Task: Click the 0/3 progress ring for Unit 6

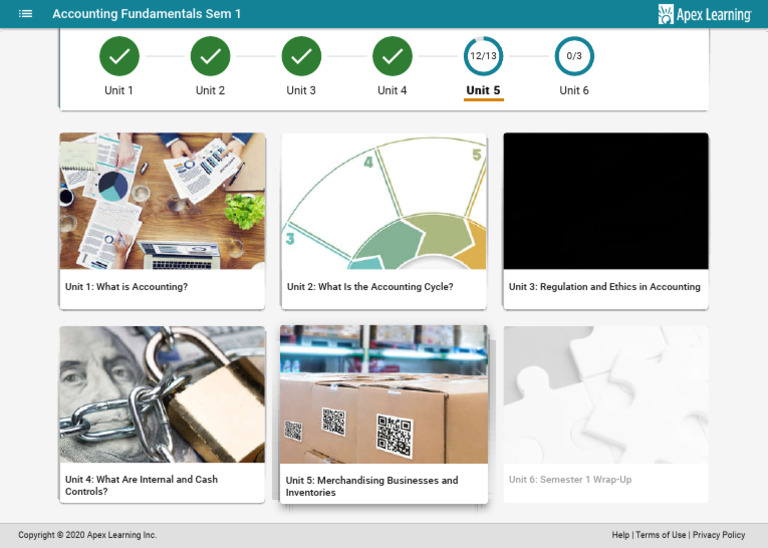Action: click(x=574, y=56)
